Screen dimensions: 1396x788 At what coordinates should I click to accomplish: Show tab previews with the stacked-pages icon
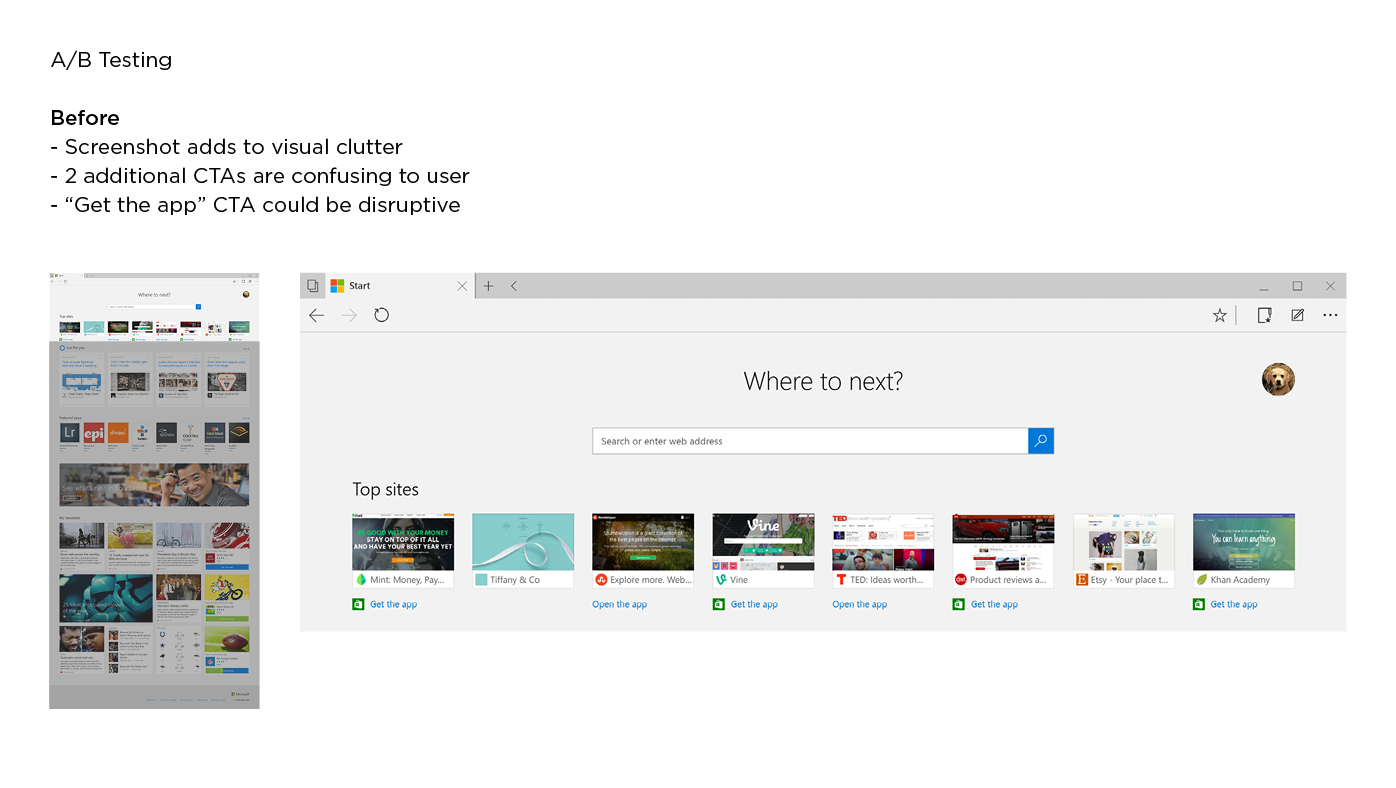[311, 284]
